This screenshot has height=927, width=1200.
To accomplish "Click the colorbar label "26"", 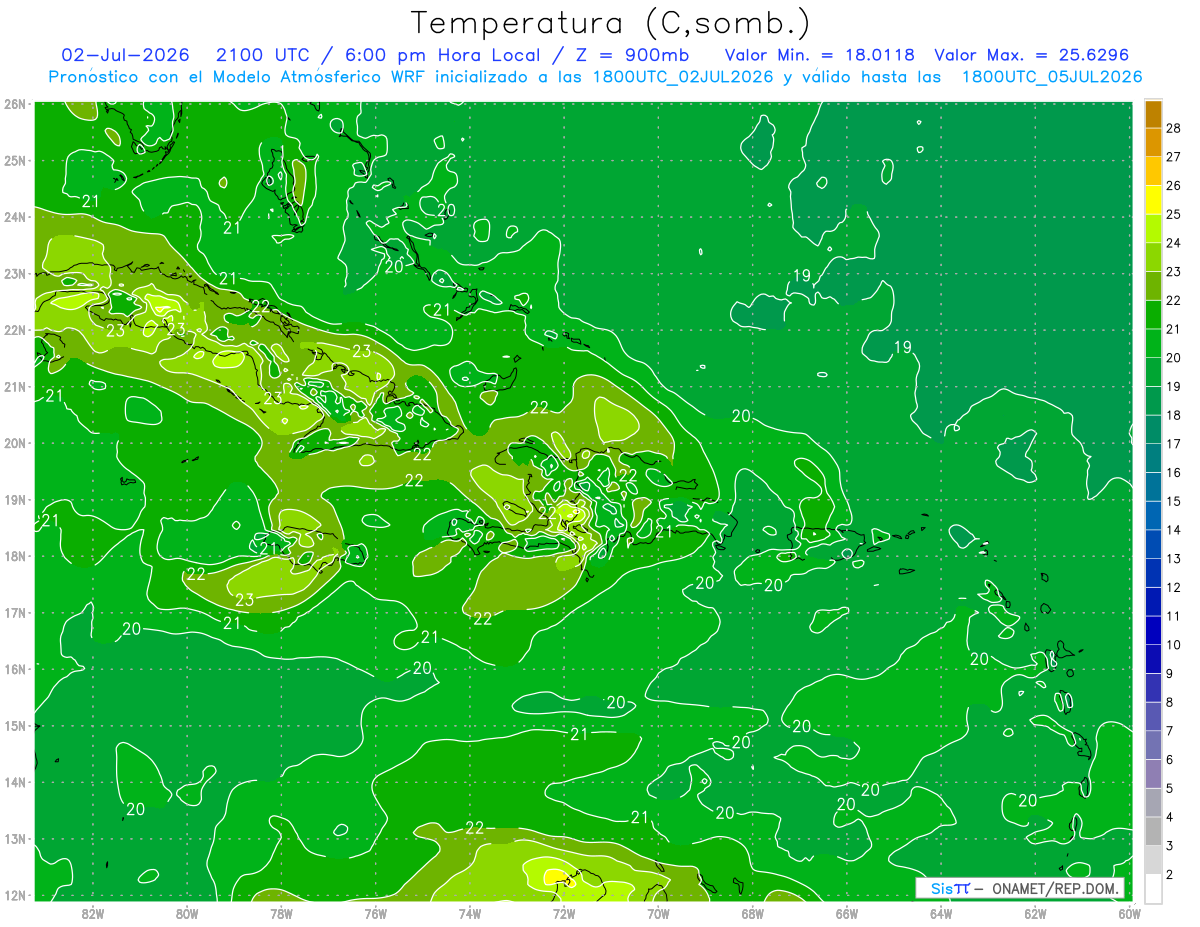I will [x=1175, y=184].
